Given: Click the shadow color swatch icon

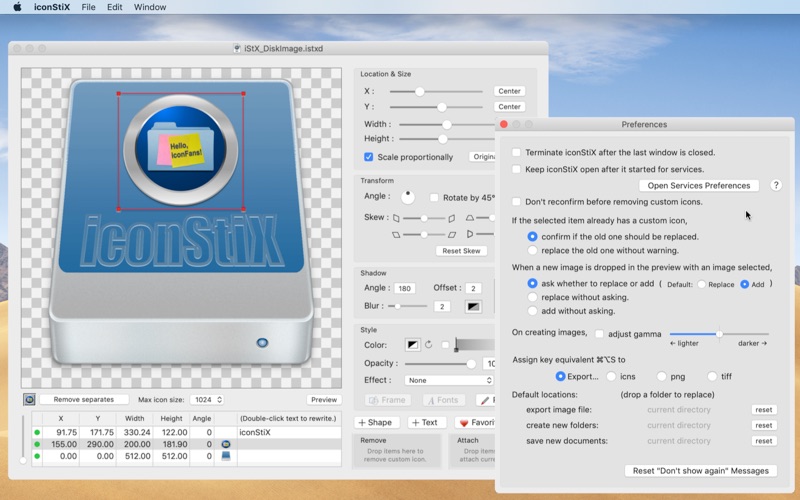Looking at the screenshot, I should pyautogui.click(x=474, y=306).
